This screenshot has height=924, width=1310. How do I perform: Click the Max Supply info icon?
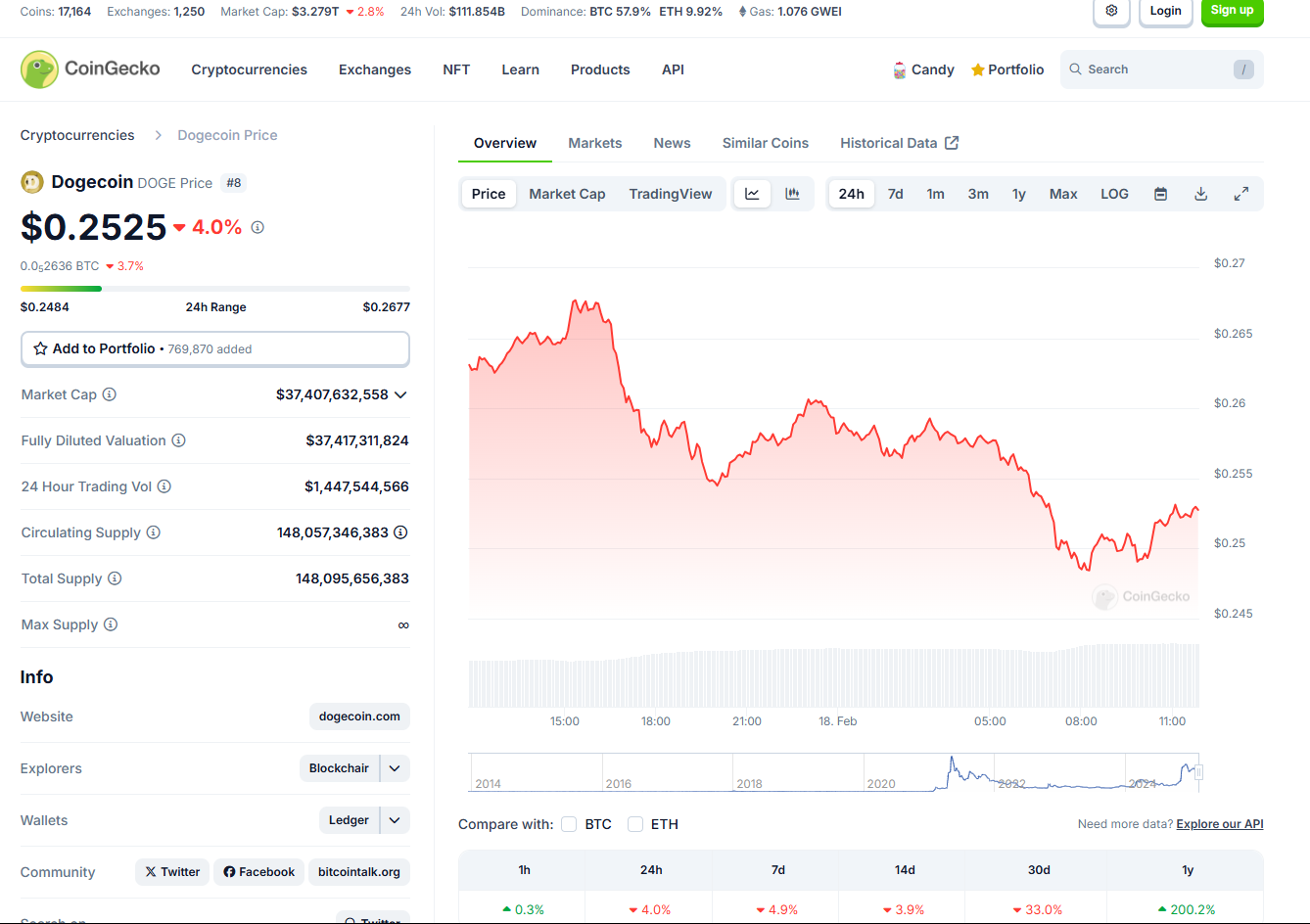111,624
